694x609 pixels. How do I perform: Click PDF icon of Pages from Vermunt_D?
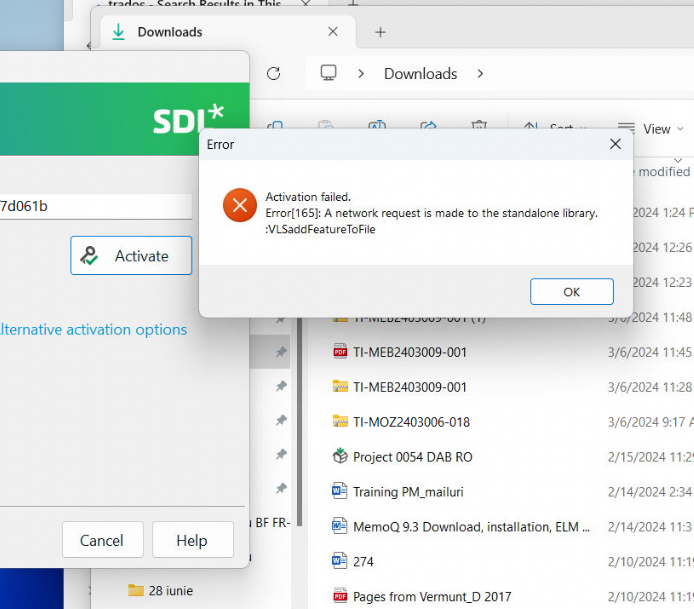click(x=340, y=596)
